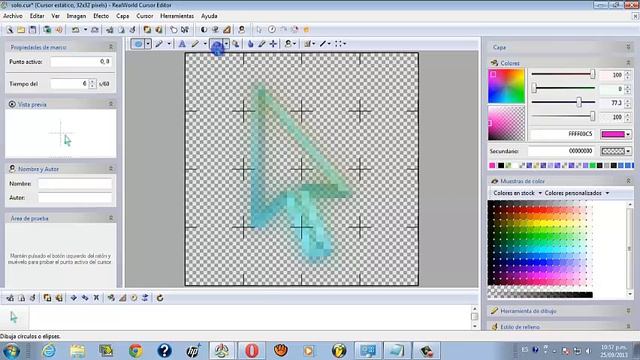Image resolution: width=640 pixels, height=360 pixels.
Task: Click the clock icon in main toolbar
Action: click(x=272, y=30)
